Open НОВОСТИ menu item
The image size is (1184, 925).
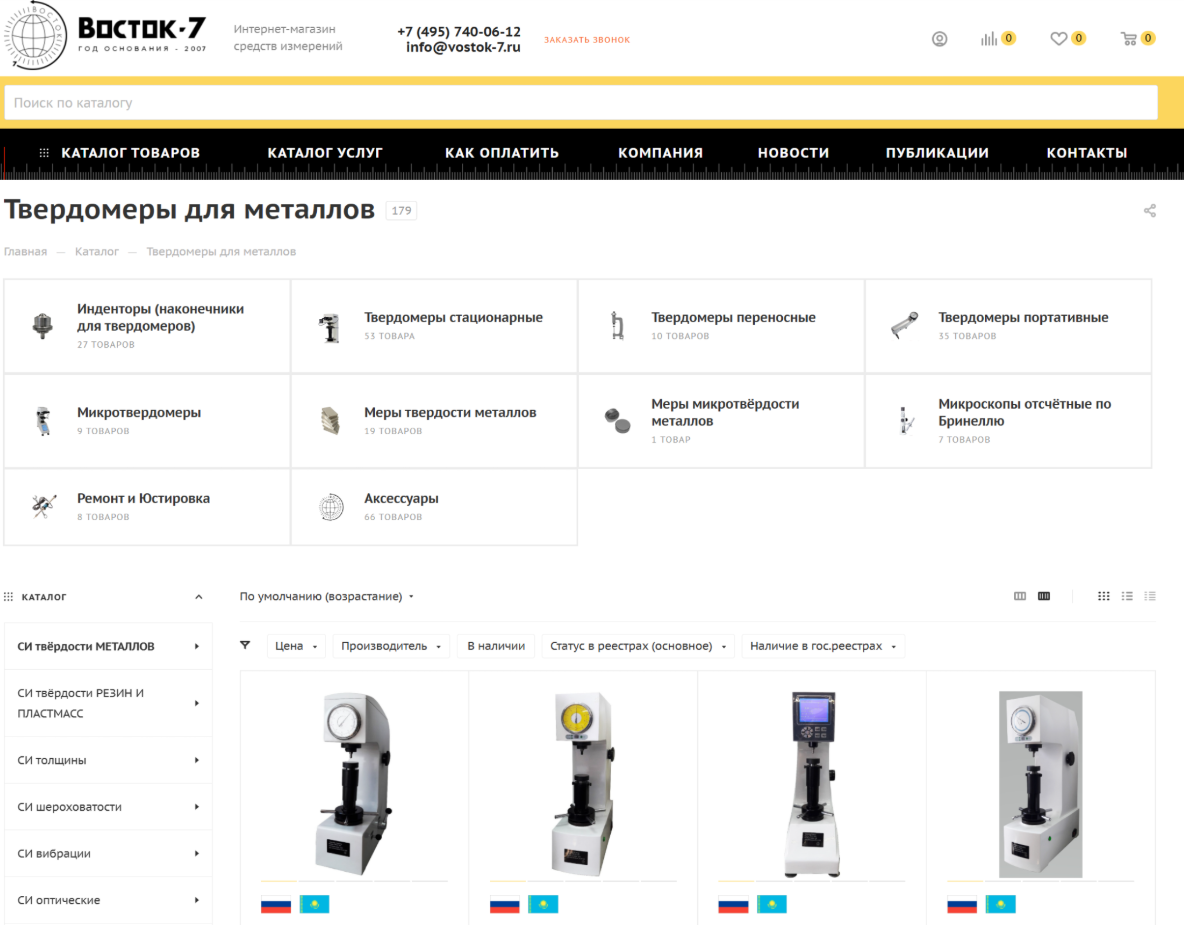(x=793, y=153)
